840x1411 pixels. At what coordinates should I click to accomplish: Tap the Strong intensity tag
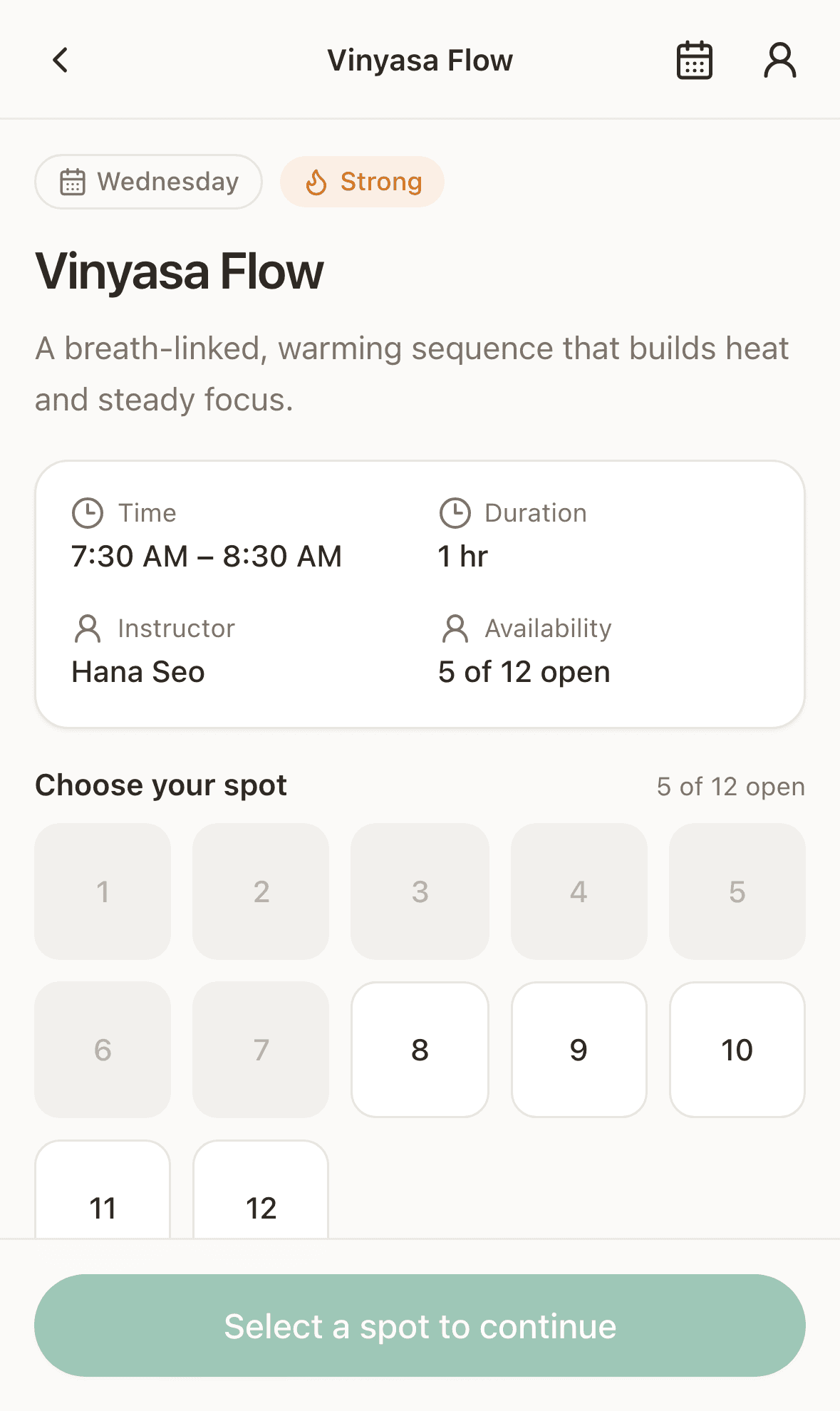tap(362, 182)
